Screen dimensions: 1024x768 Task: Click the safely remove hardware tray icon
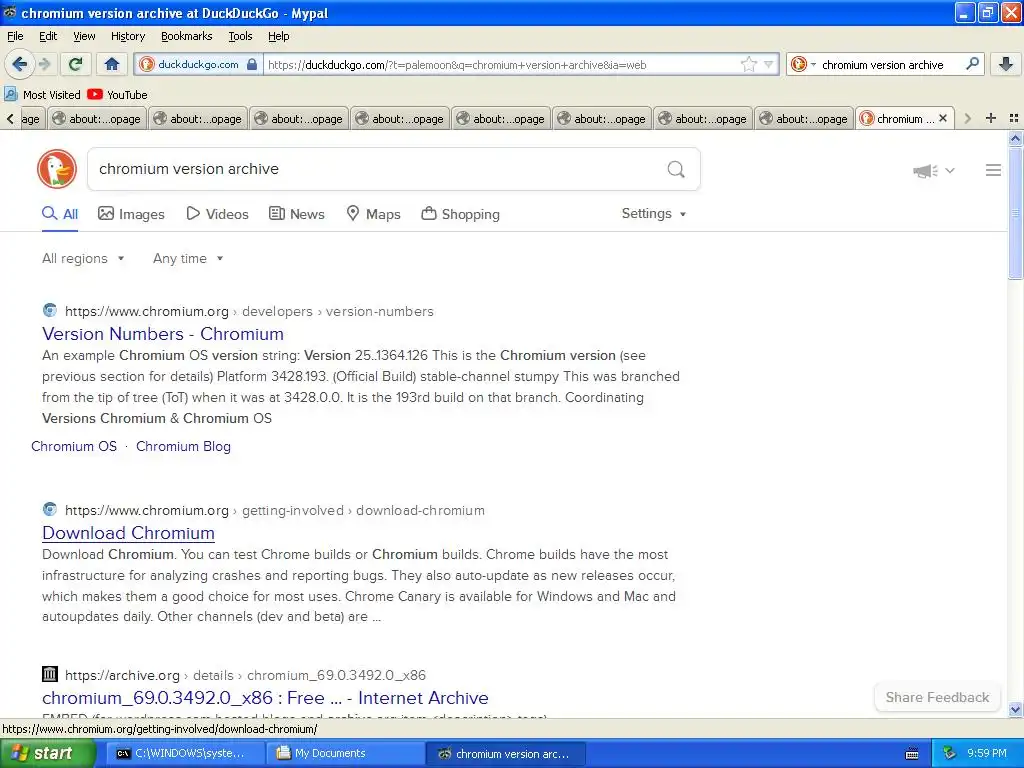click(950, 754)
